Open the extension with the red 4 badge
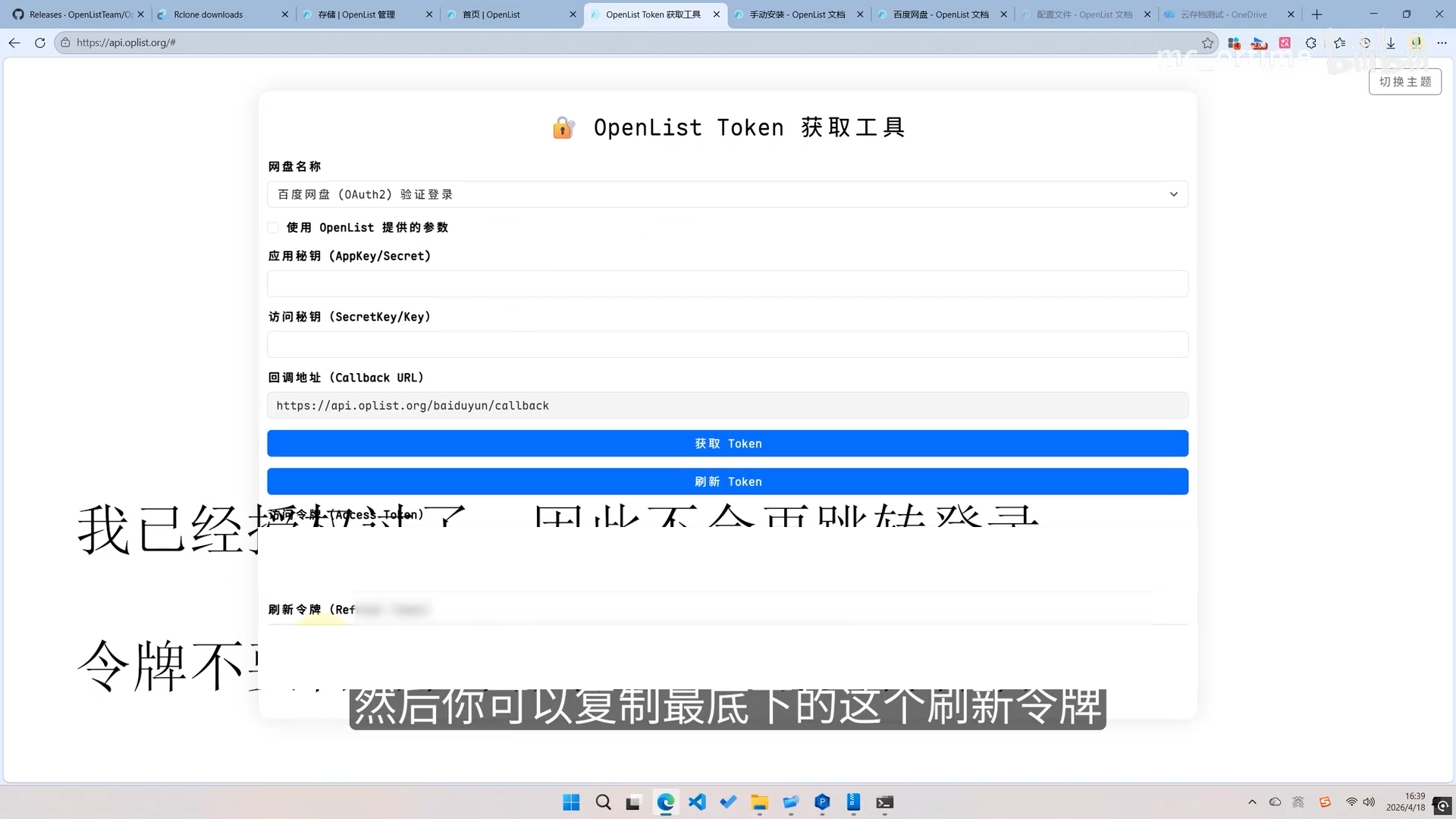 (x=1234, y=43)
